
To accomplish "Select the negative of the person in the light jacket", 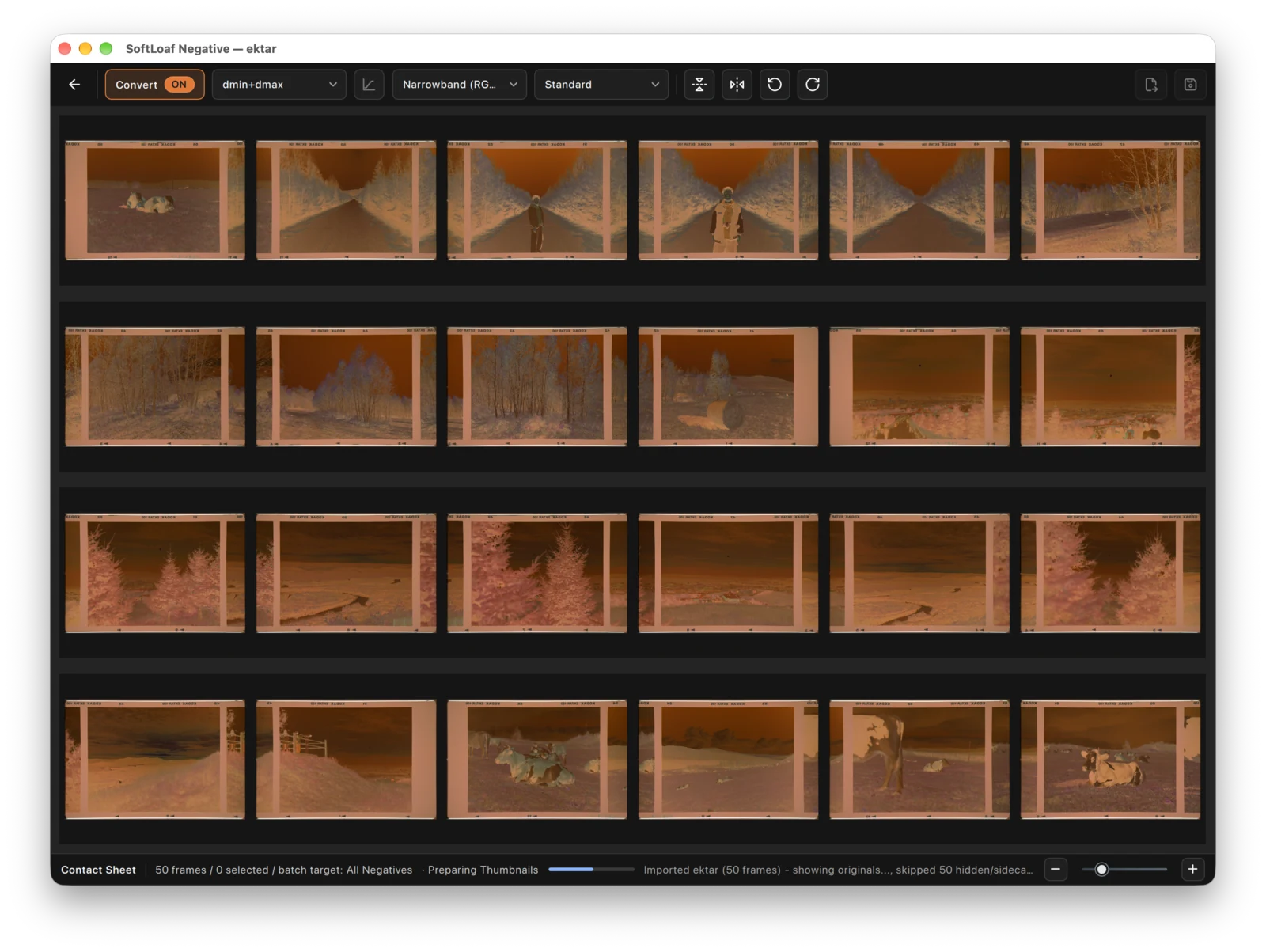I will (728, 200).
